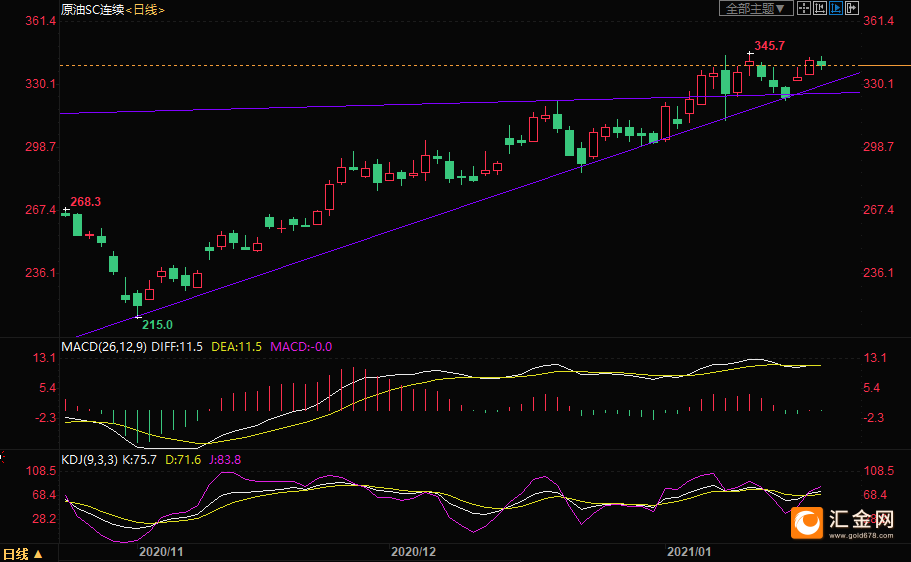Image resolution: width=911 pixels, height=562 pixels.
Task: Click the 345.7 high price marker
Action: pyautogui.click(x=769, y=45)
